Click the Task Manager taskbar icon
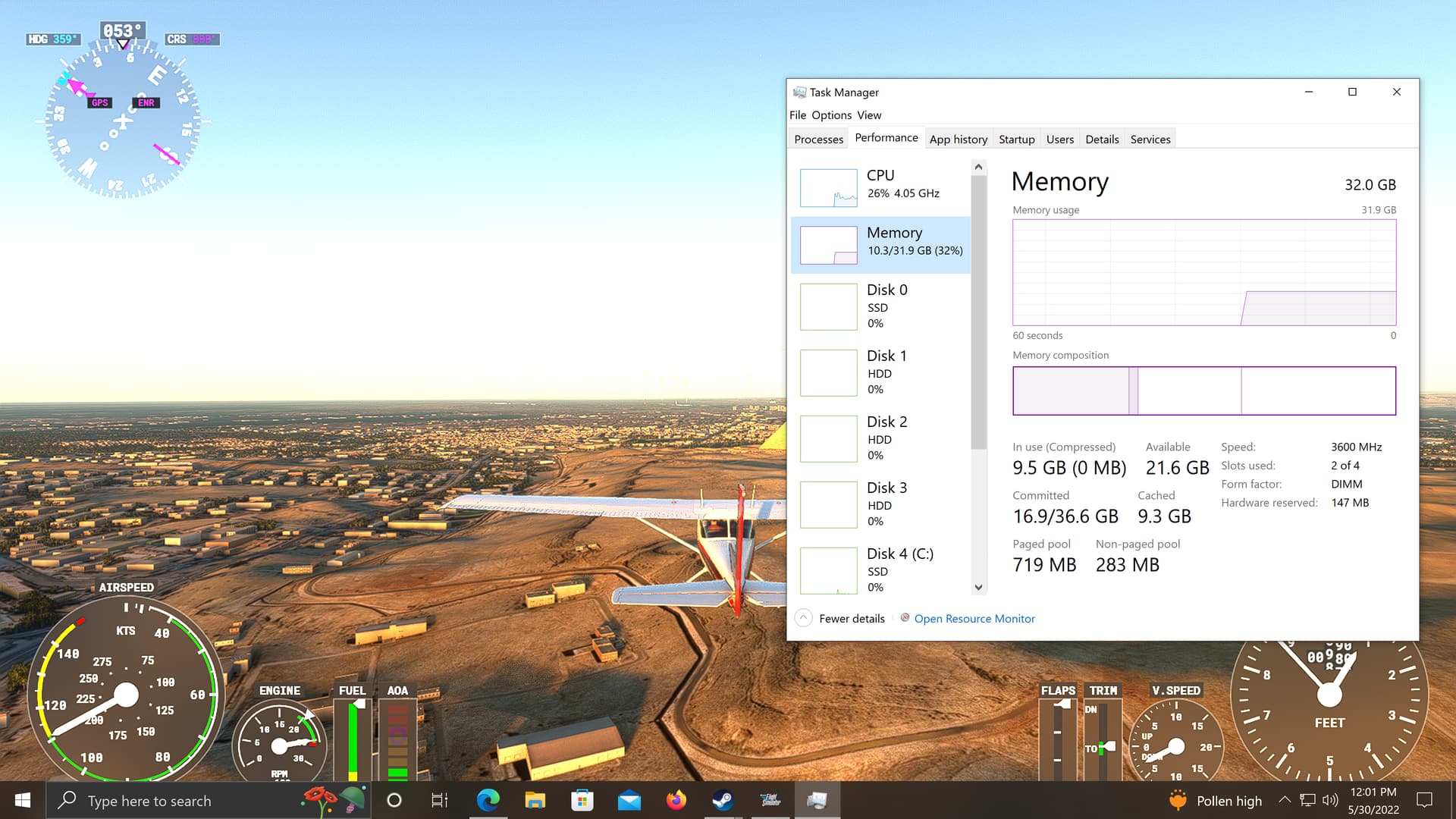Viewport: 1456px width, 819px height. (x=817, y=800)
